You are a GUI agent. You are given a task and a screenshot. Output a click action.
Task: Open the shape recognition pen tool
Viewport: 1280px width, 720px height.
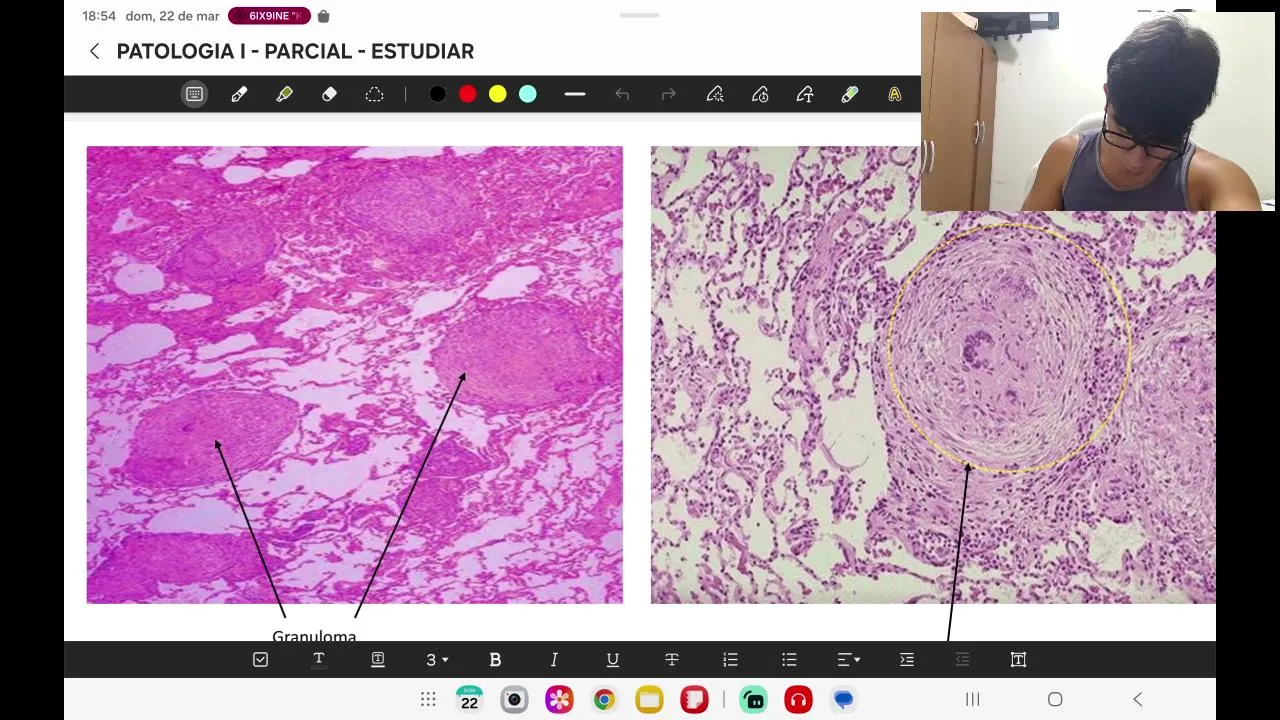point(714,94)
